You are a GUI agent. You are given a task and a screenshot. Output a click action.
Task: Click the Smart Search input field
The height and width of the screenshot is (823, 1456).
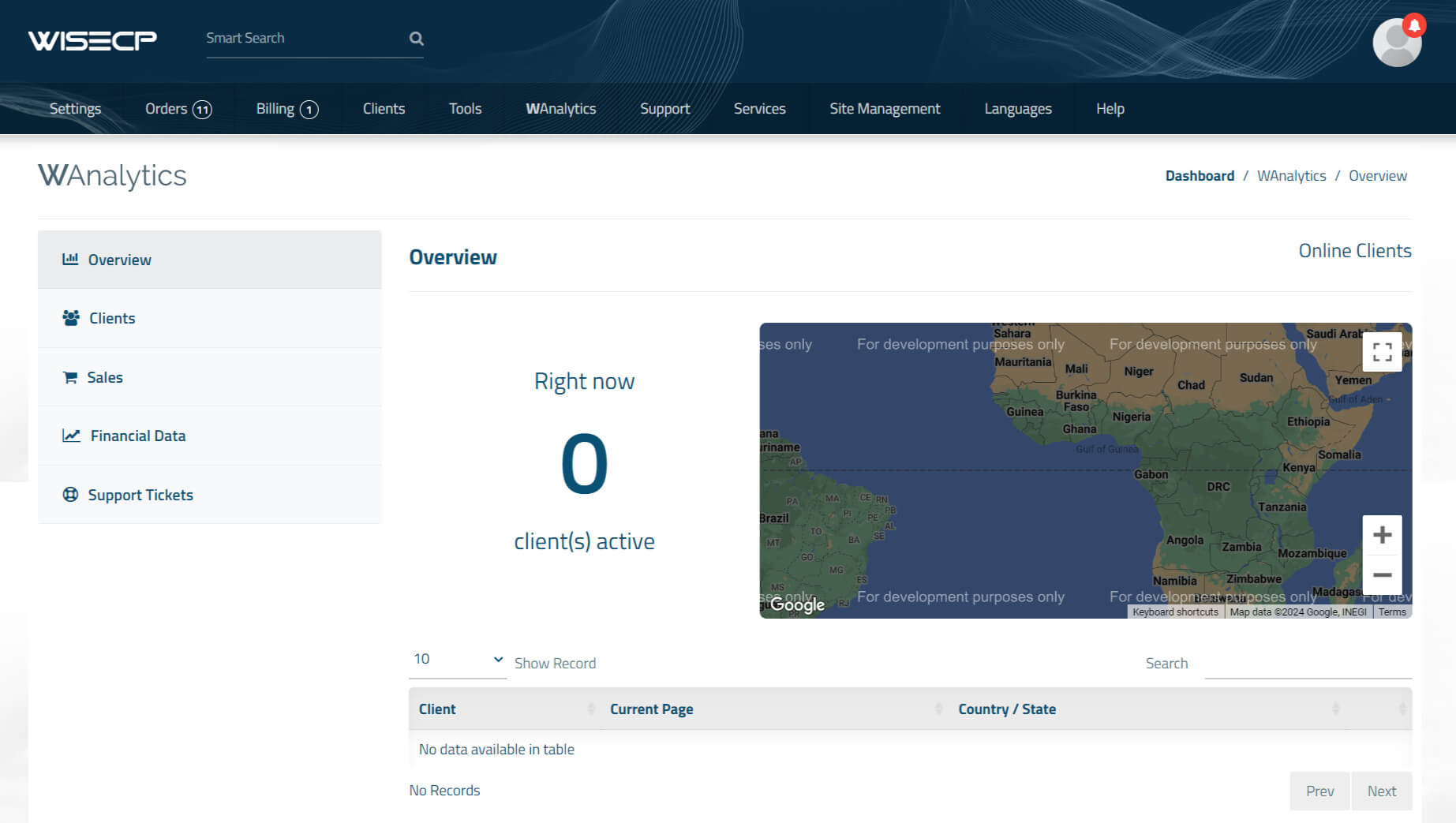305,39
